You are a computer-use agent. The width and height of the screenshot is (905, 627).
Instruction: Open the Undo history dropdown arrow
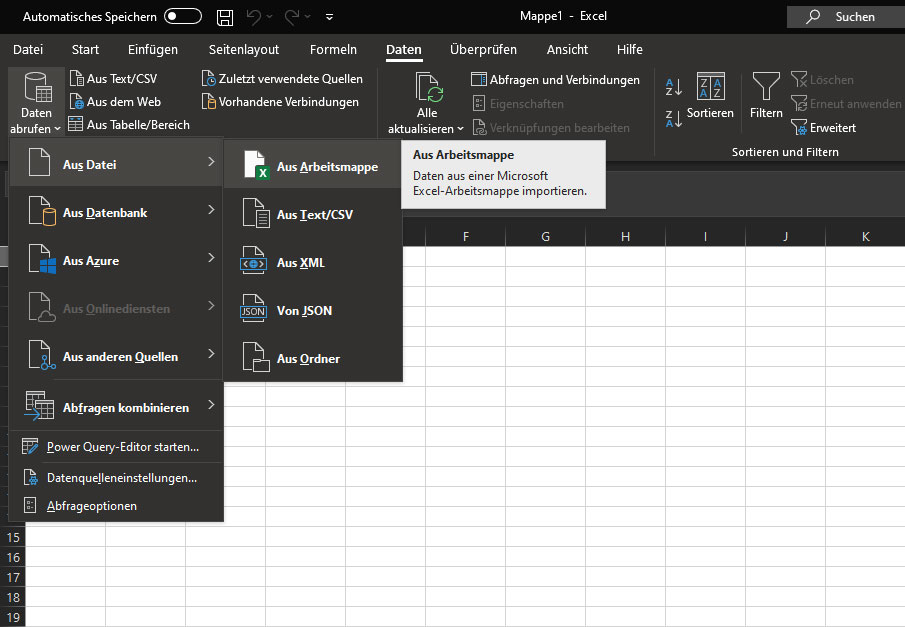coord(270,17)
